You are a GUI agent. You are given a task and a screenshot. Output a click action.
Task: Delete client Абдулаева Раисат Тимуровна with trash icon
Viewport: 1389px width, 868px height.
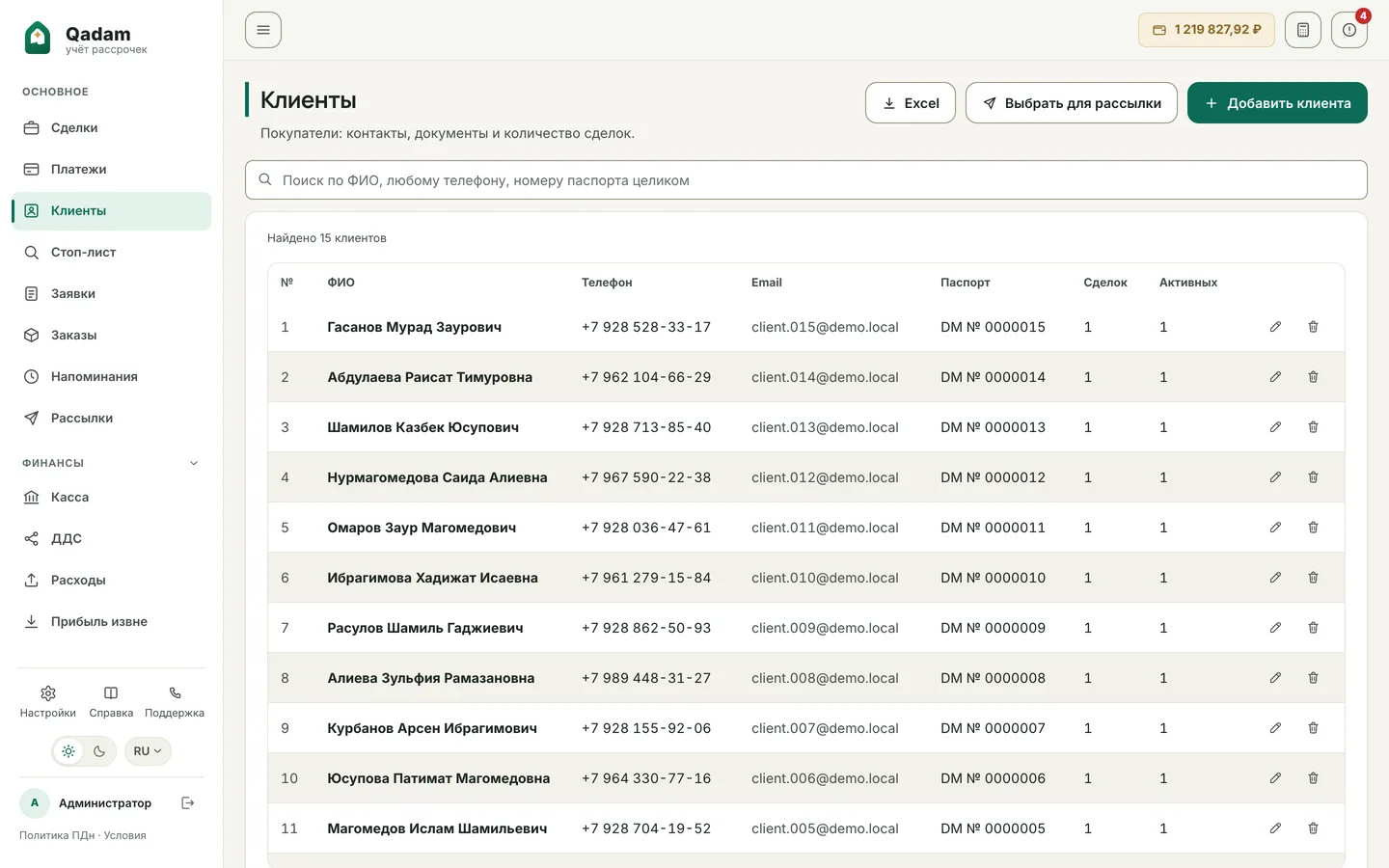[1313, 377]
